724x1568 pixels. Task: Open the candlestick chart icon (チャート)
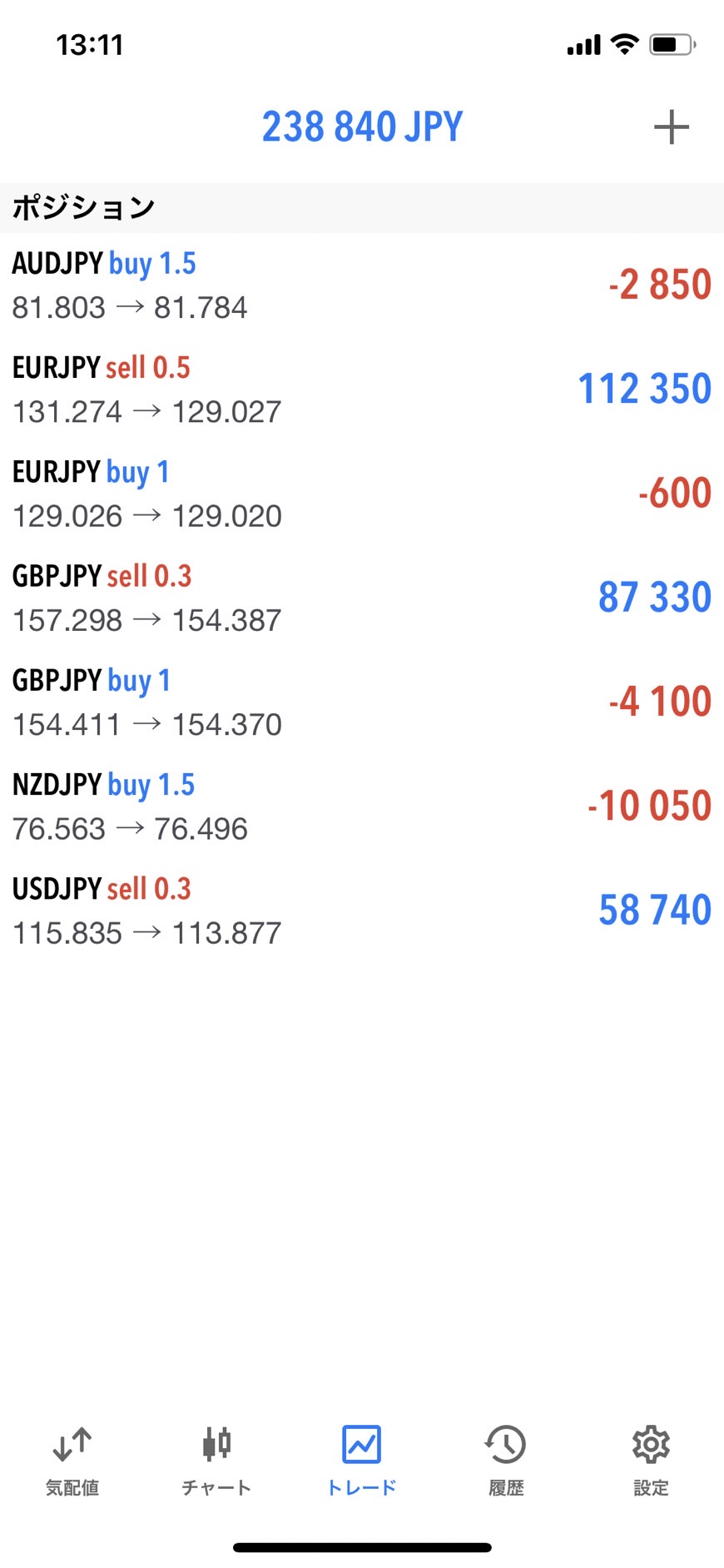click(x=216, y=1445)
